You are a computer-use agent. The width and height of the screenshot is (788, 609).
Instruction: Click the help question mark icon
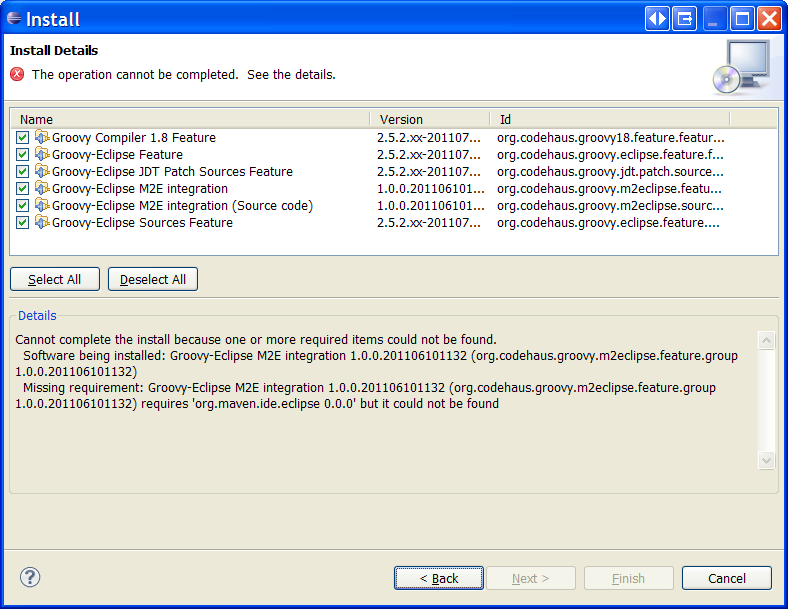[x=30, y=577]
